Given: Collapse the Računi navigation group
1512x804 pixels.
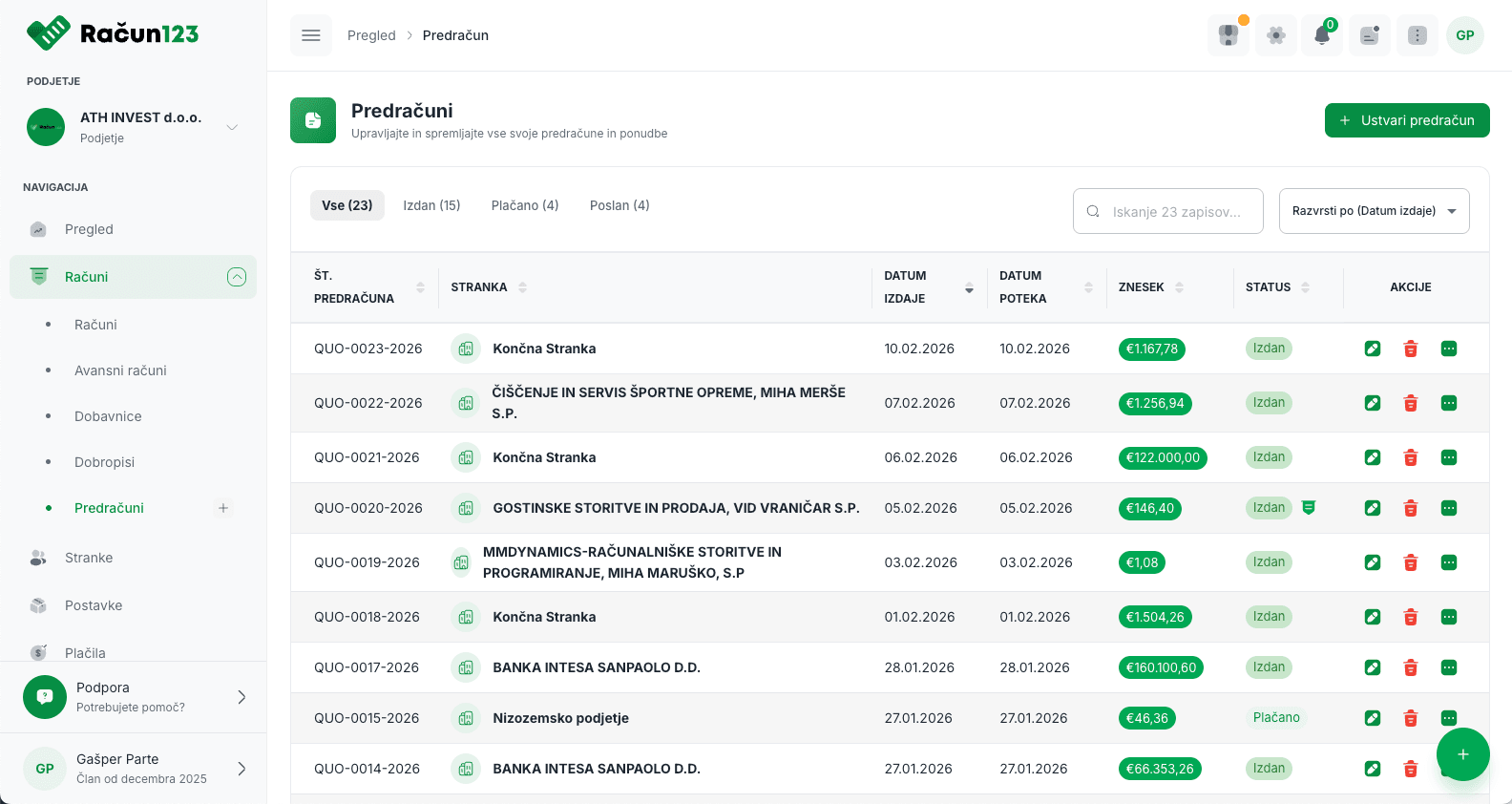Looking at the screenshot, I should pyautogui.click(x=236, y=277).
